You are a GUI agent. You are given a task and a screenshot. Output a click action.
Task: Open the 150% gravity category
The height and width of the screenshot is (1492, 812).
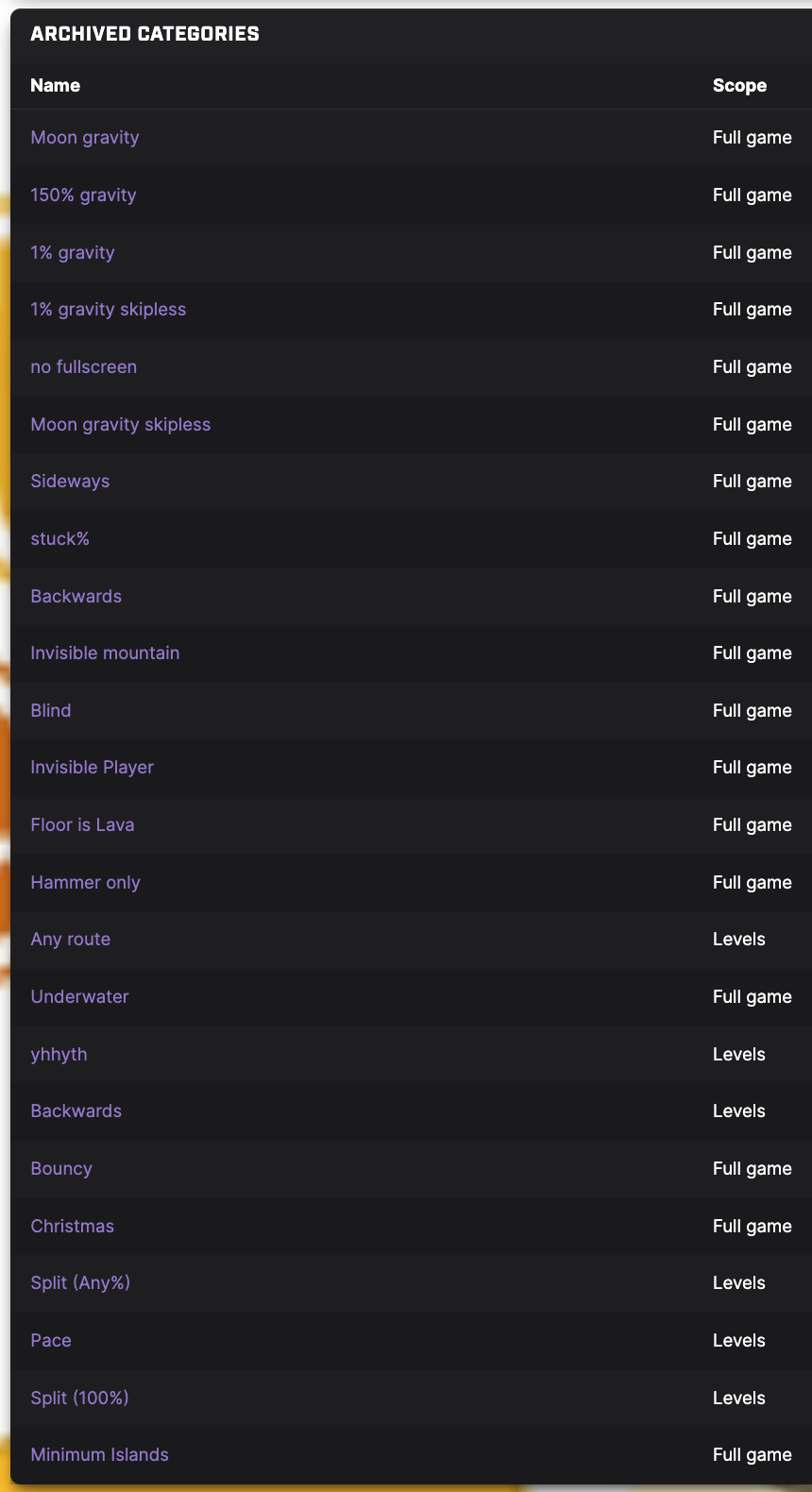pos(83,195)
